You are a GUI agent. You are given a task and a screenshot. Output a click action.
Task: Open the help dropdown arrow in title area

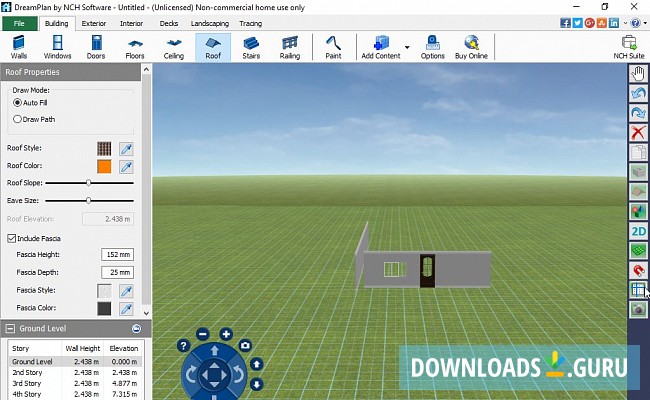coord(645,23)
